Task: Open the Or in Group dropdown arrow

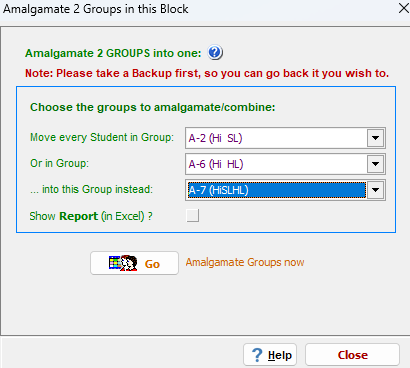Action: 375,164
